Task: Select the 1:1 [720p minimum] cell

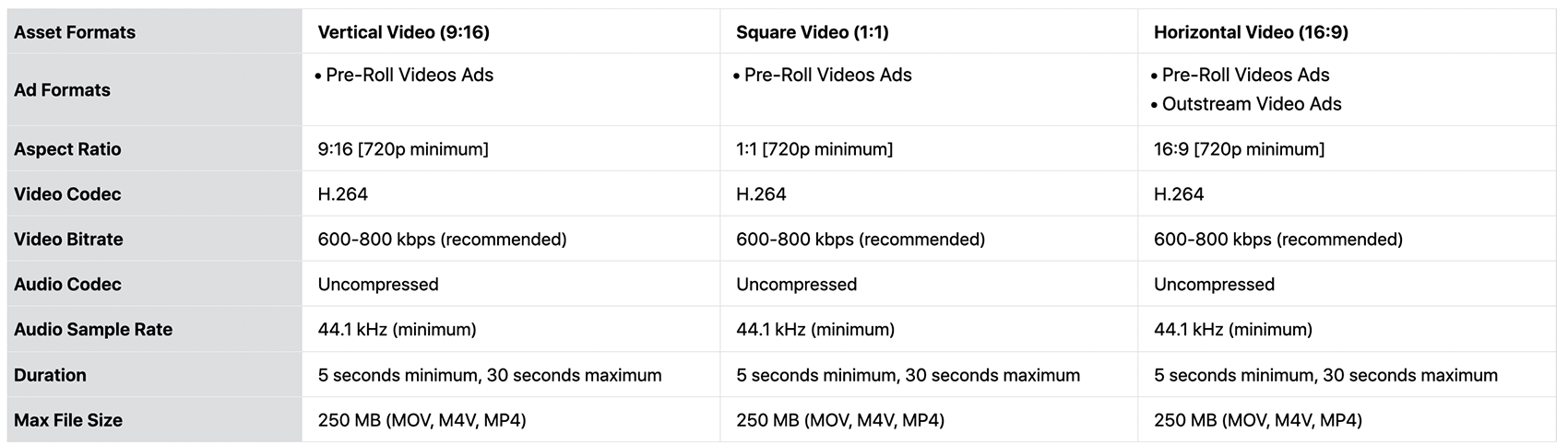Action: (814, 149)
